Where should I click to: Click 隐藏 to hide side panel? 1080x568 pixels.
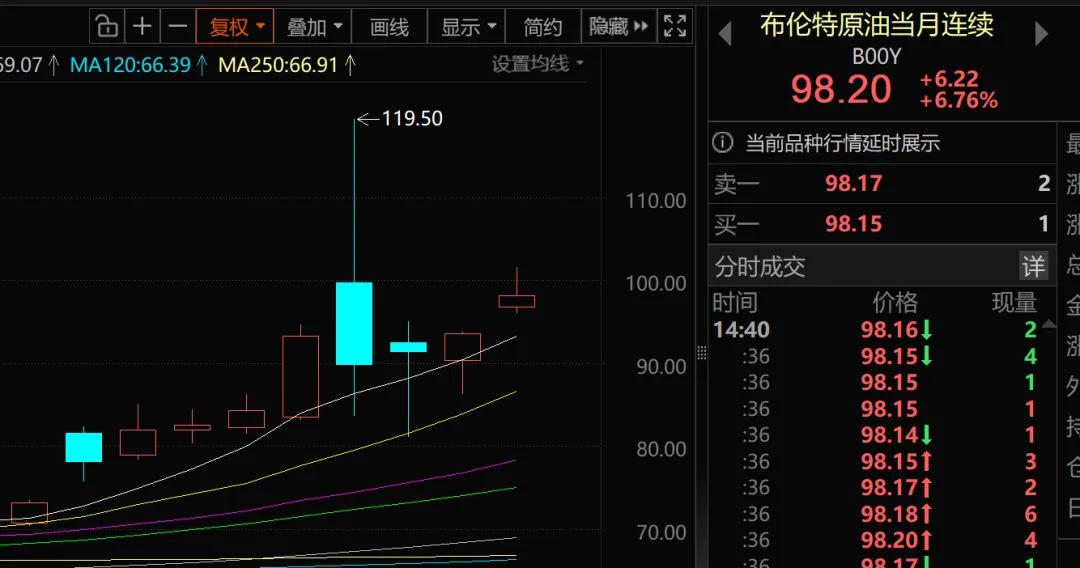click(x=618, y=27)
